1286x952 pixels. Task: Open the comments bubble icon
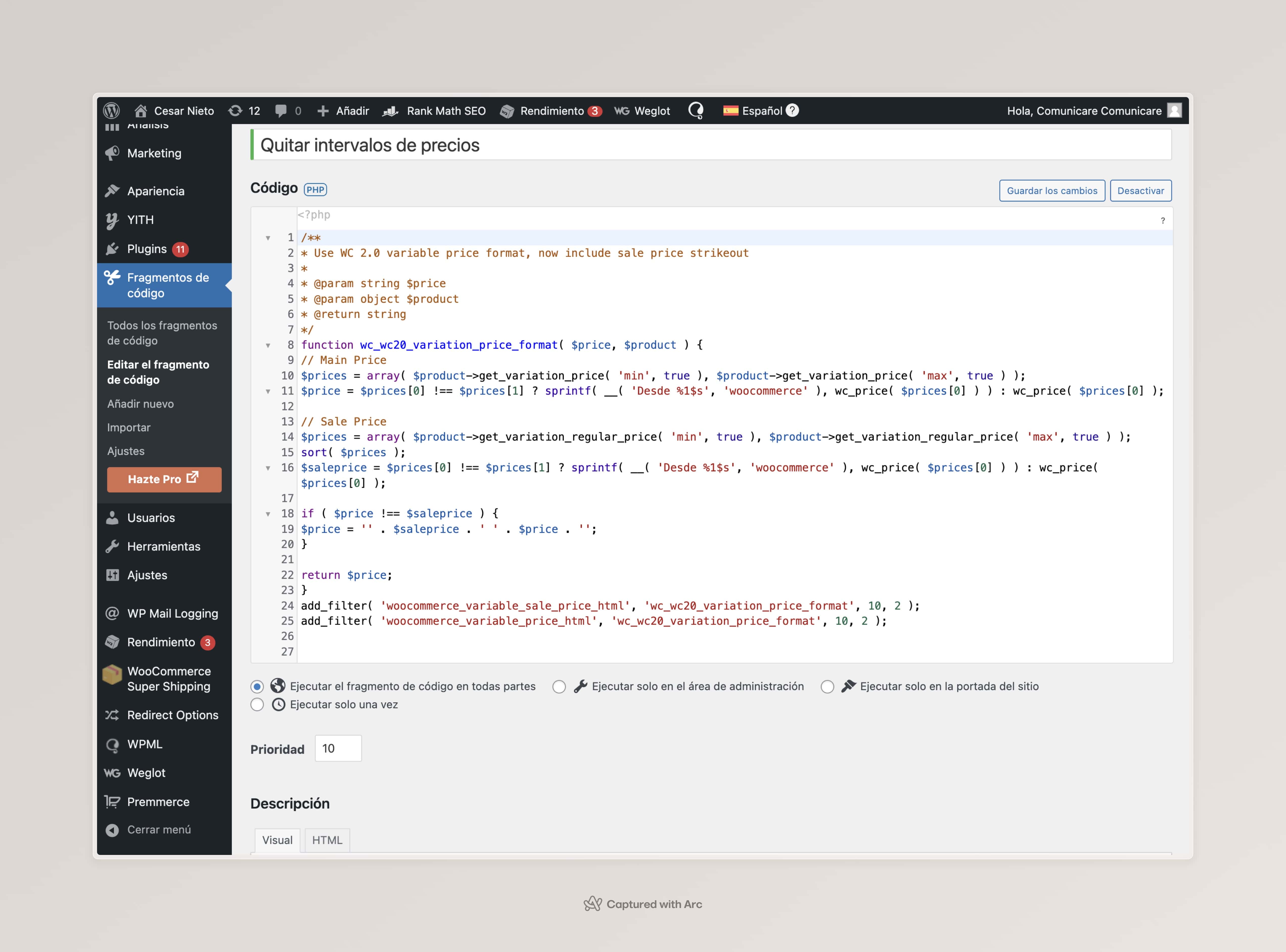[x=281, y=111]
